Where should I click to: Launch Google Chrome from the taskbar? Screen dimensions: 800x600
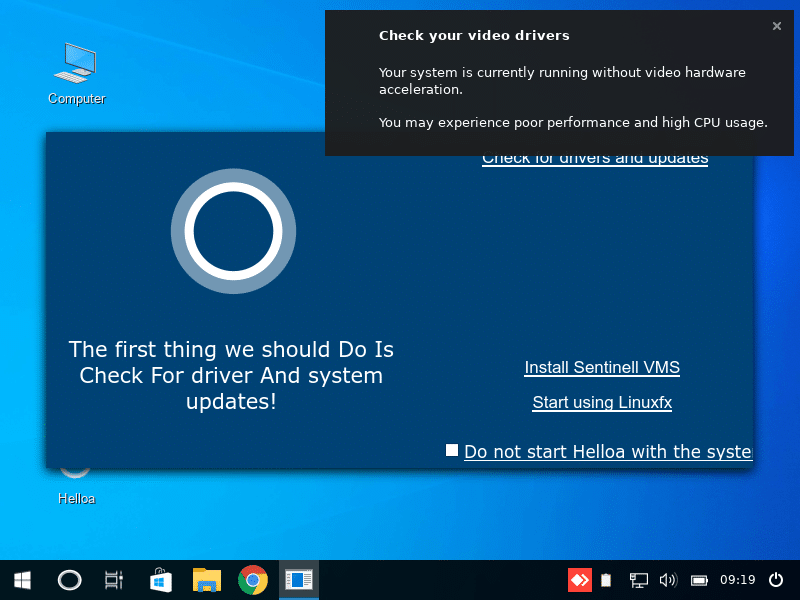click(253, 579)
